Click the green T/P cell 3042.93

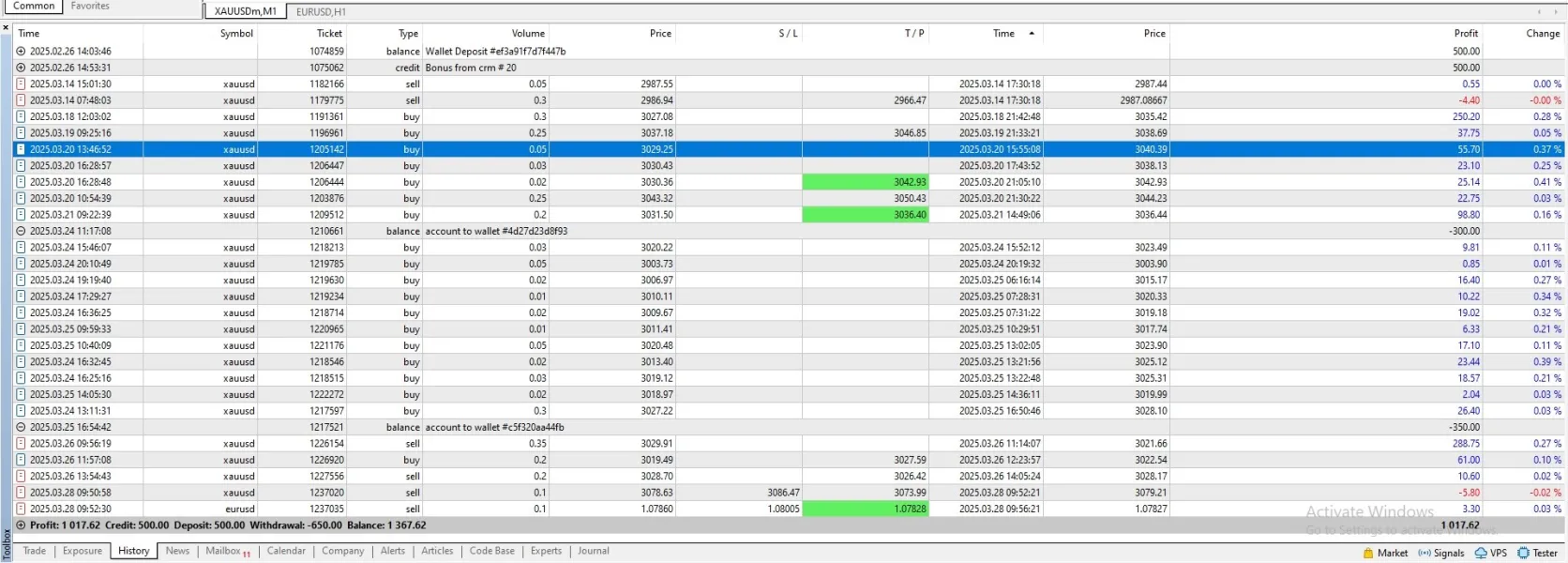[866, 182]
